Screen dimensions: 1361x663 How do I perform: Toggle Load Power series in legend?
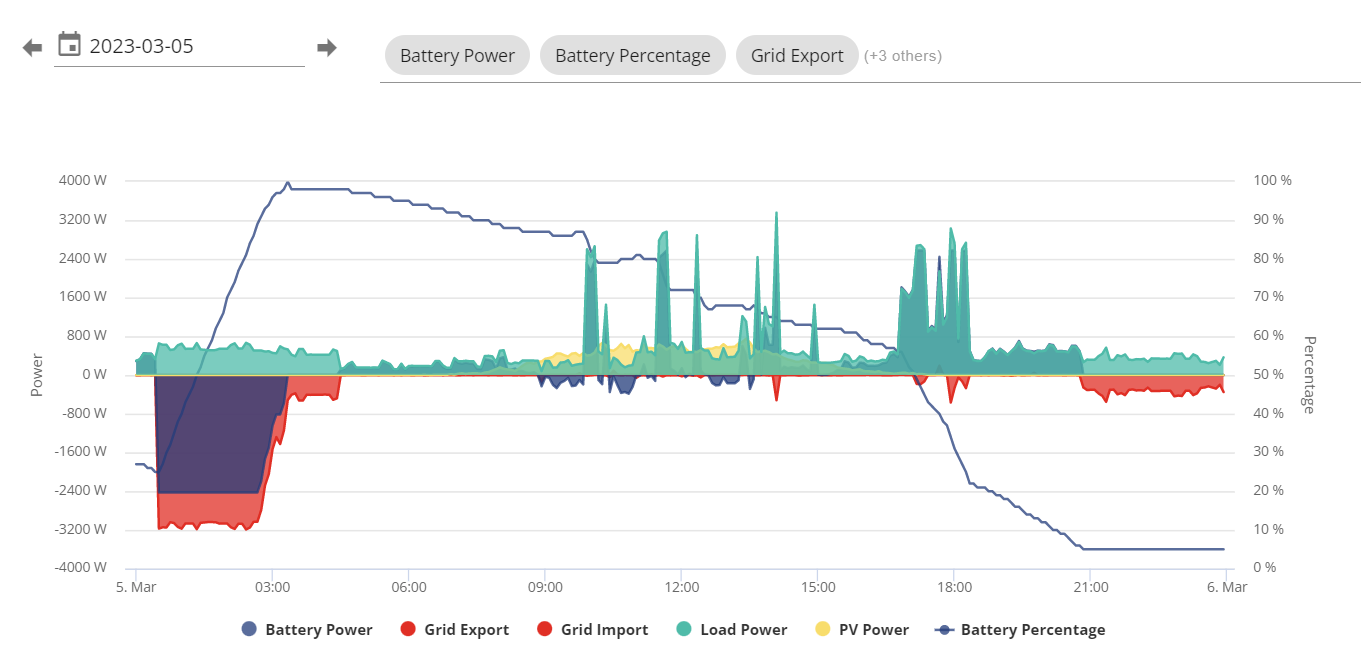pyautogui.click(x=732, y=630)
